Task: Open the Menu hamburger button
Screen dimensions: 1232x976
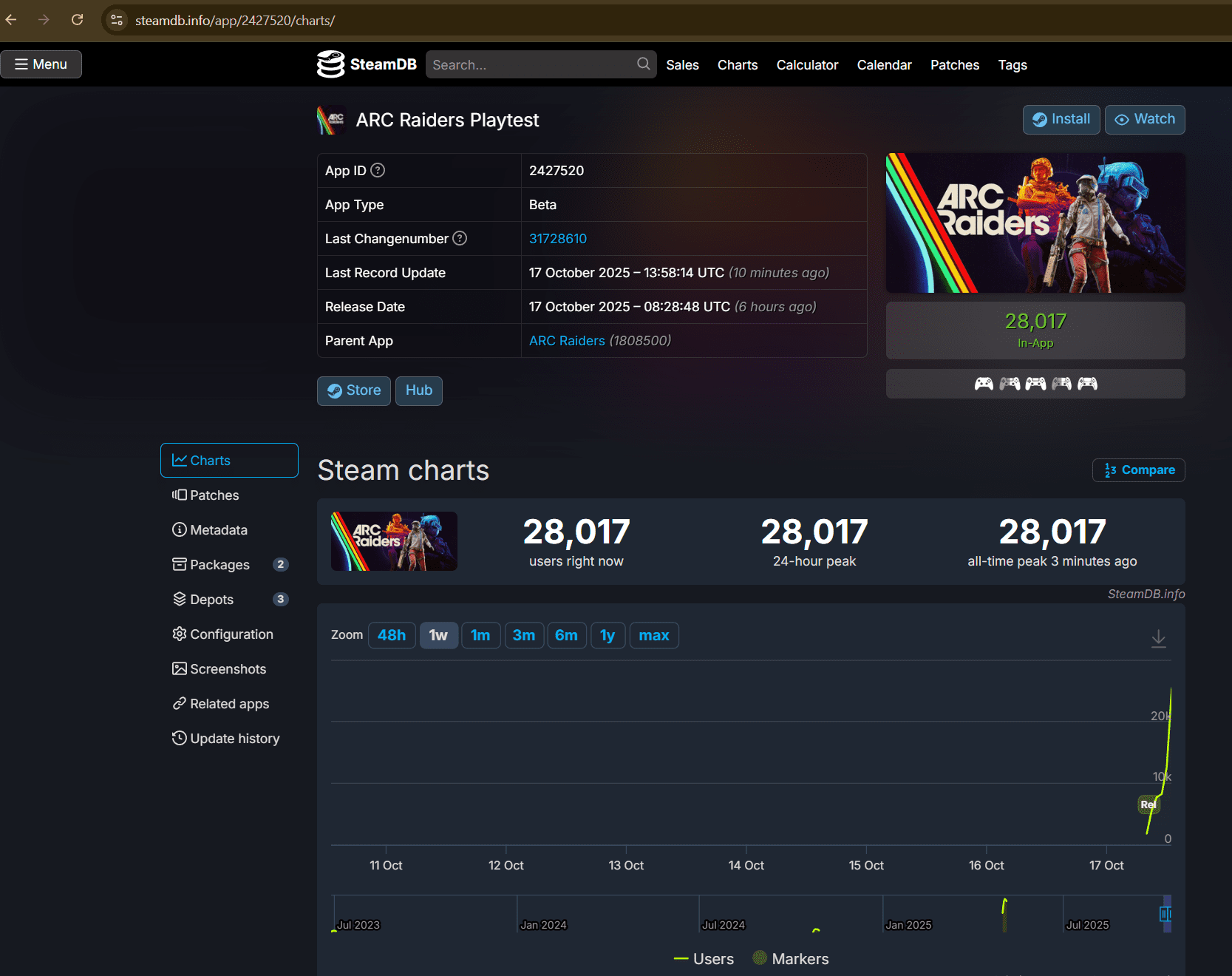Action: 41,64
